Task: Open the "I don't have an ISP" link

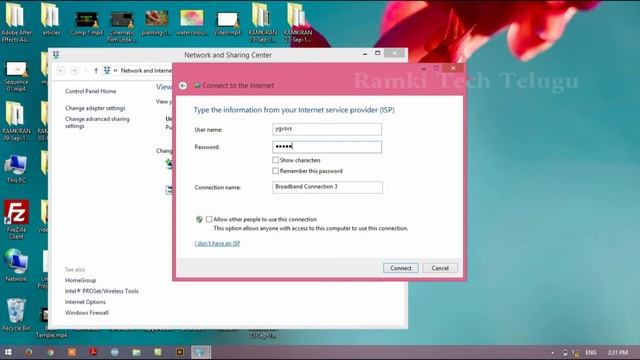Action: click(x=217, y=243)
